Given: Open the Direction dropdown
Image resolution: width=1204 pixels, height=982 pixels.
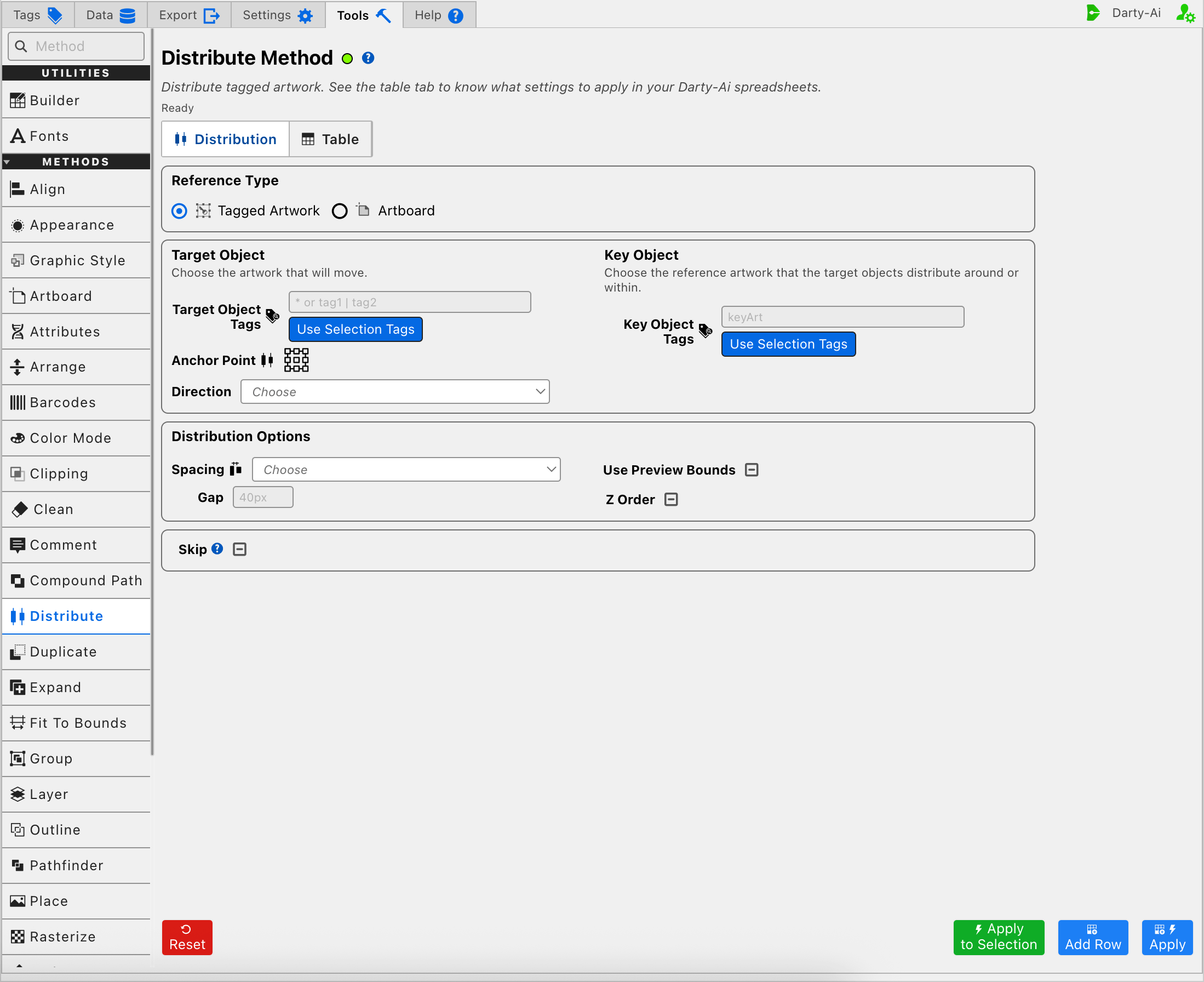Looking at the screenshot, I should tap(395, 391).
